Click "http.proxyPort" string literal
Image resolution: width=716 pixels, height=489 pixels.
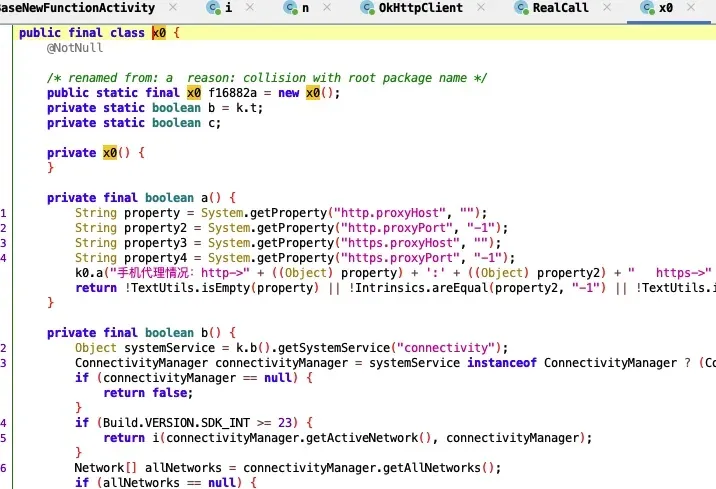396,228
